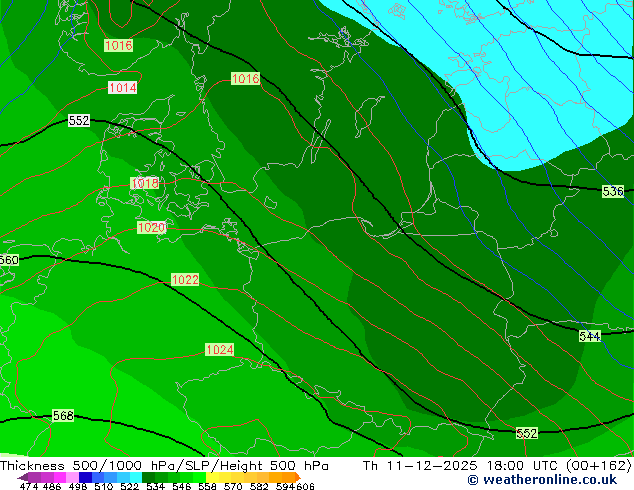The height and width of the screenshot is (490, 634).
Task: Select the 544 height contour label
Action: (590, 336)
